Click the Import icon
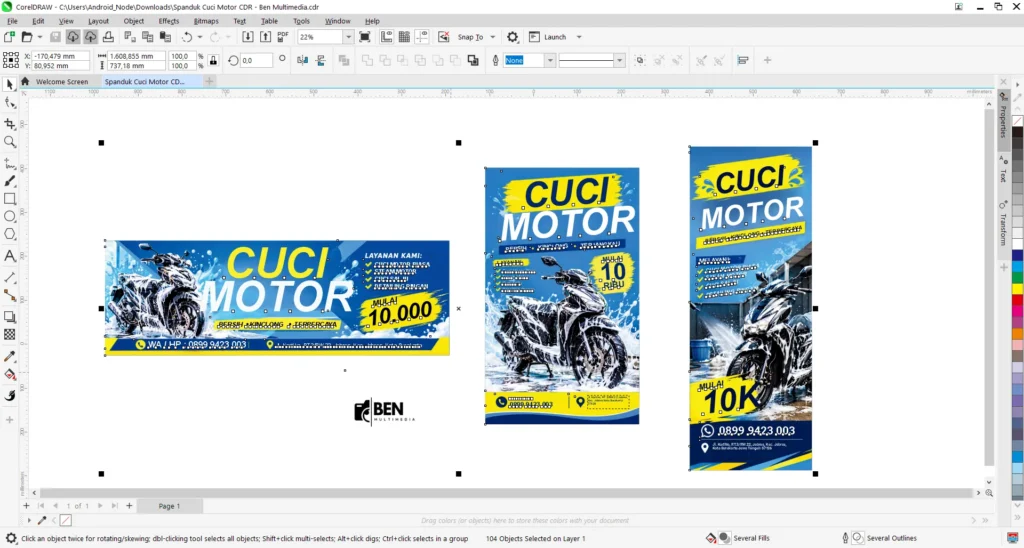Image resolution: width=1024 pixels, height=548 pixels. 248,37
